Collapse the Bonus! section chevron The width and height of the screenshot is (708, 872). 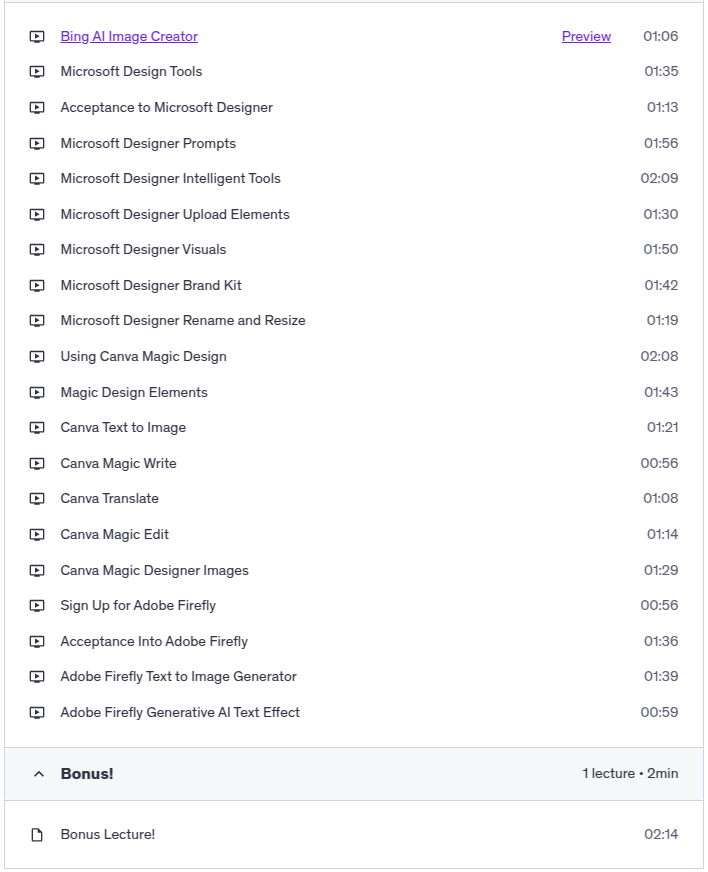coord(39,774)
